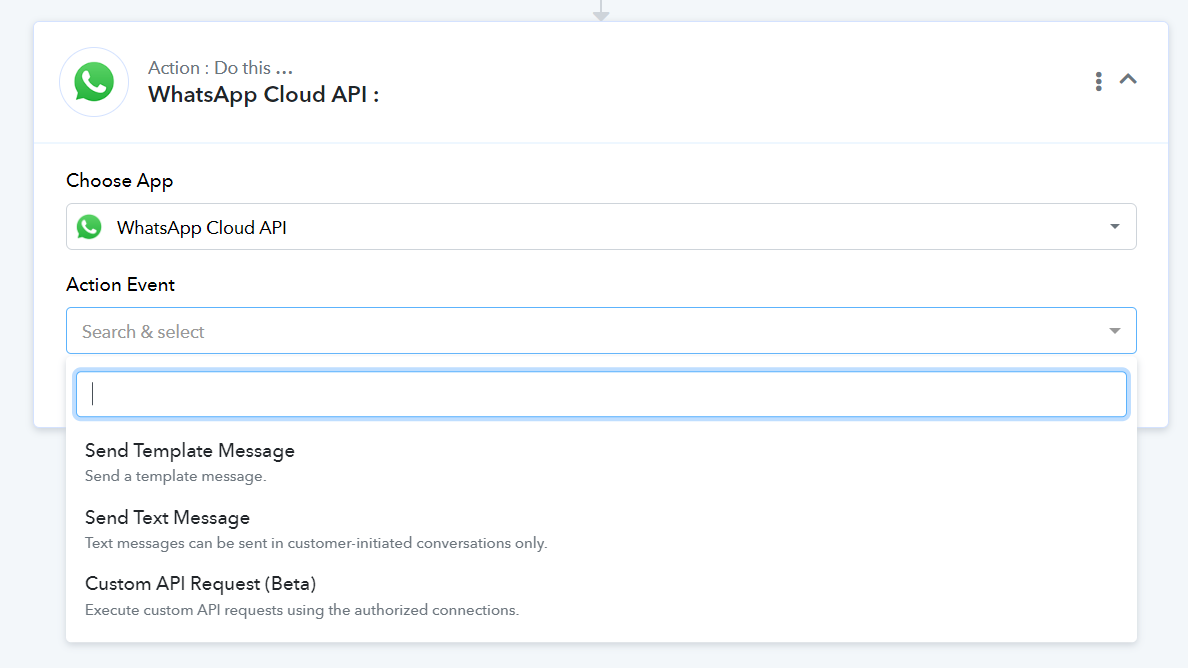Focus the action event search box
Image resolution: width=1188 pixels, height=668 pixels.
point(601,394)
